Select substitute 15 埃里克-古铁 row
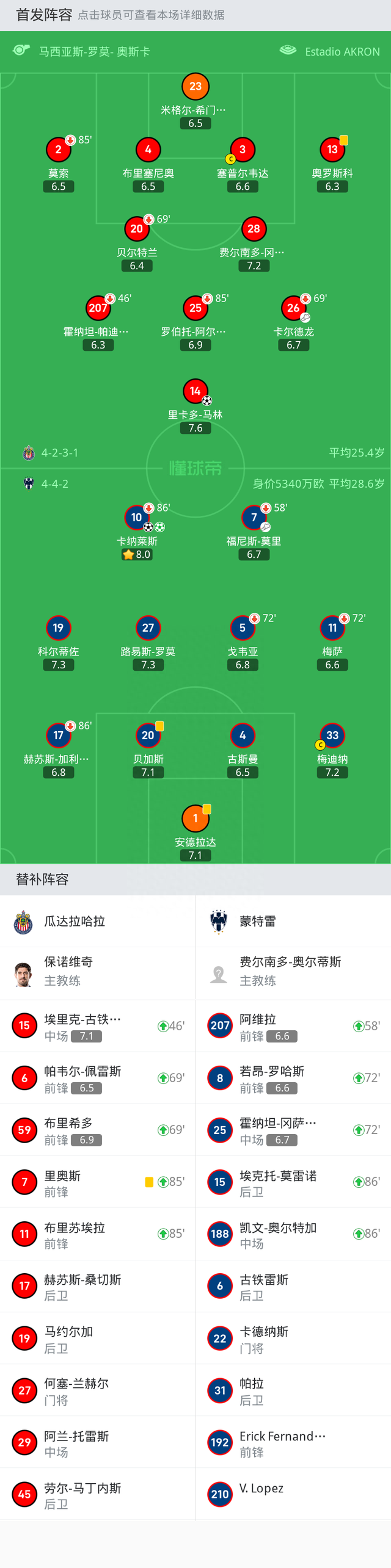Image resolution: width=391 pixels, height=1568 pixels. click(x=98, y=1026)
